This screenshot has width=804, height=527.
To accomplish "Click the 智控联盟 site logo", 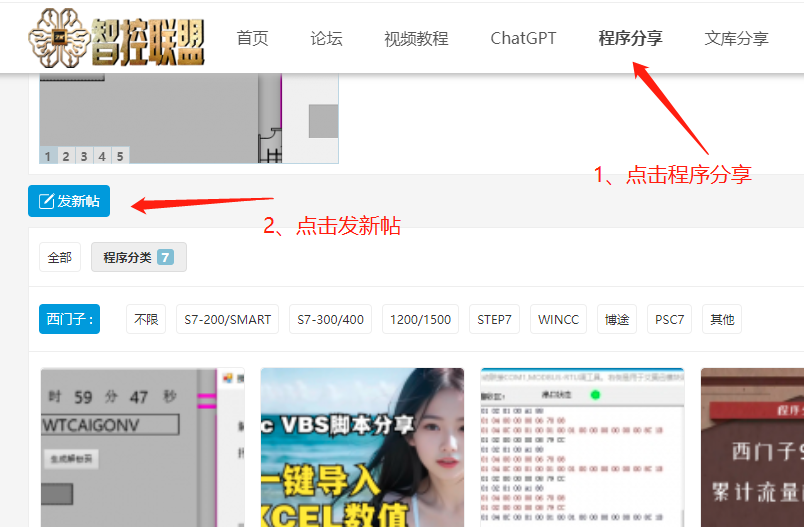I will [116, 39].
